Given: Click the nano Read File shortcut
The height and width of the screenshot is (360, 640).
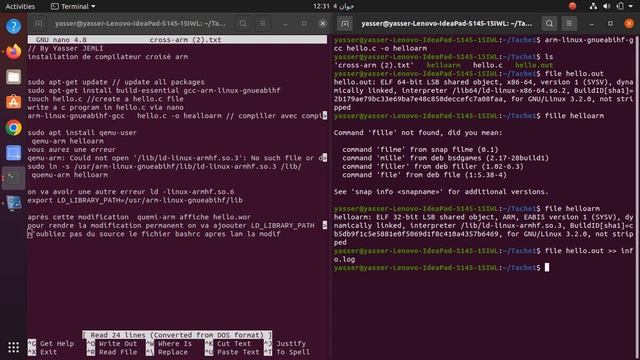Looking at the screenshot, I should pyautogui.click(x=112, y=352).
